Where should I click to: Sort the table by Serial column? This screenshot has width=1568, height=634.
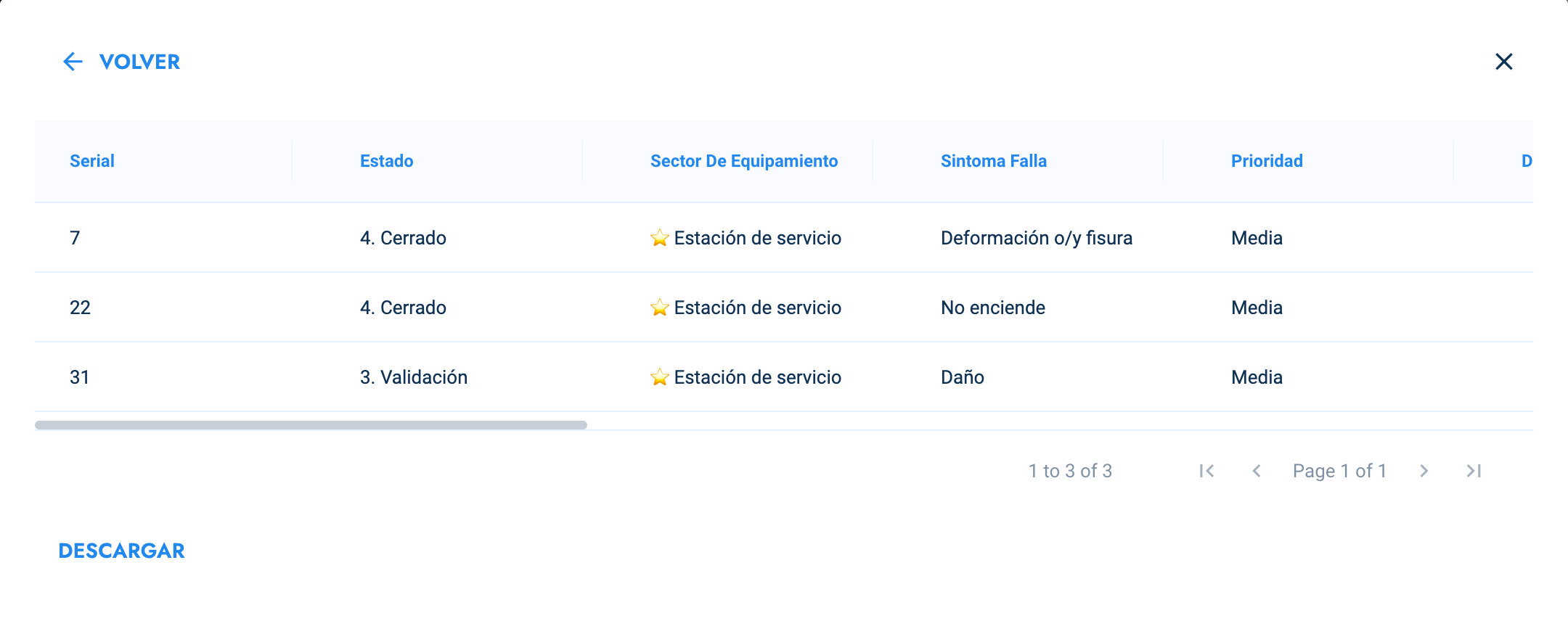[x=91, y=161]
